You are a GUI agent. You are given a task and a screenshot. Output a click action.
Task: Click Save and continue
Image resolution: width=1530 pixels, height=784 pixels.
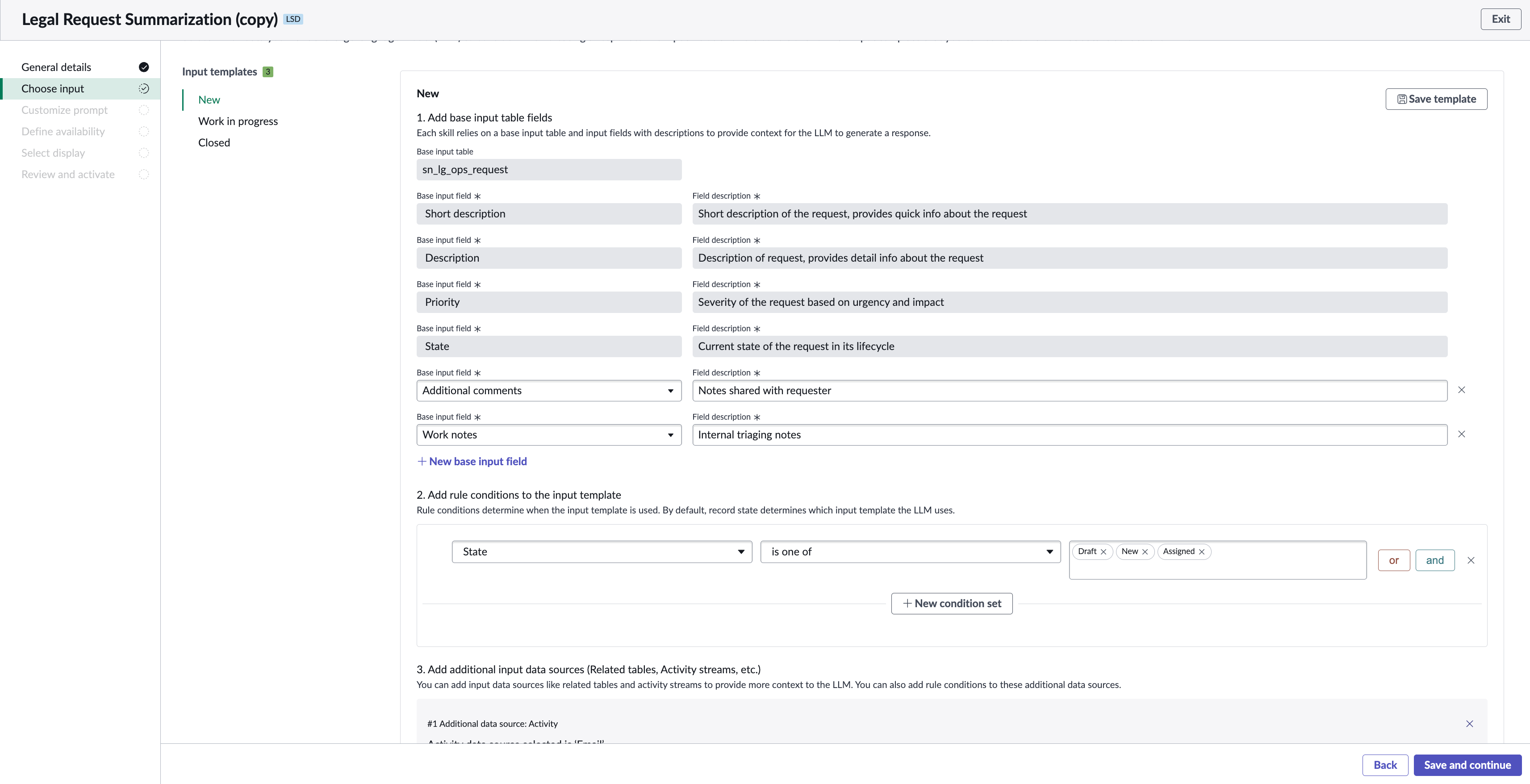tap(1467, 765)
